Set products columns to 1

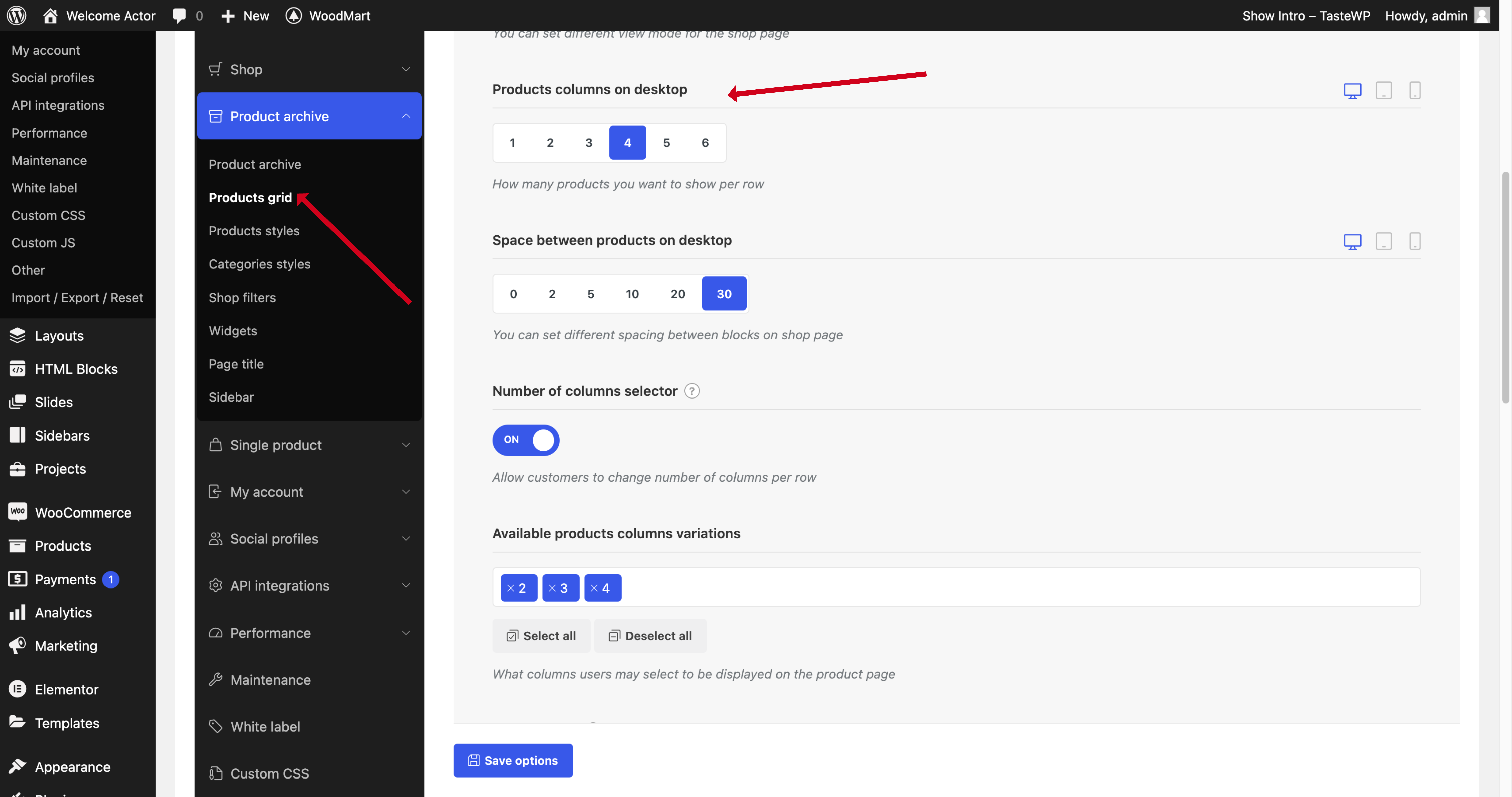click(x=512, y=143)
